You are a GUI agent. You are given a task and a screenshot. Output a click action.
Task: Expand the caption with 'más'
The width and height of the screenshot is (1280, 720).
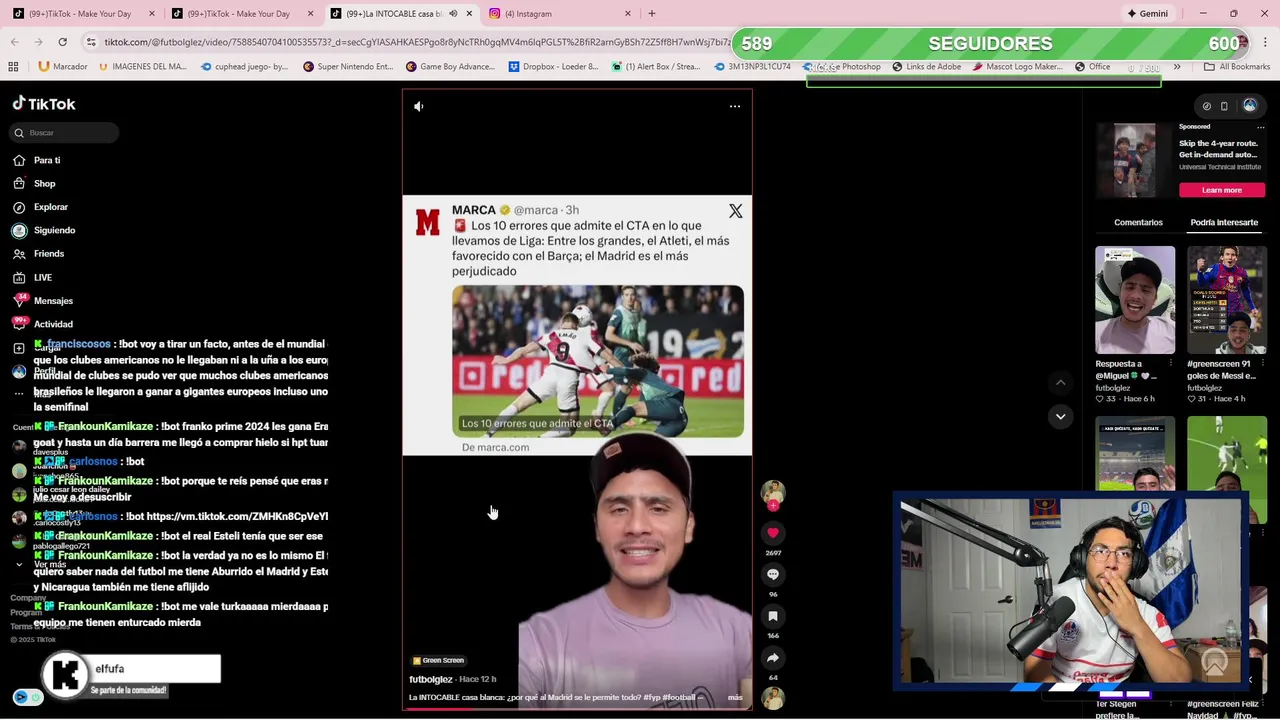click(x=735, y=698)
